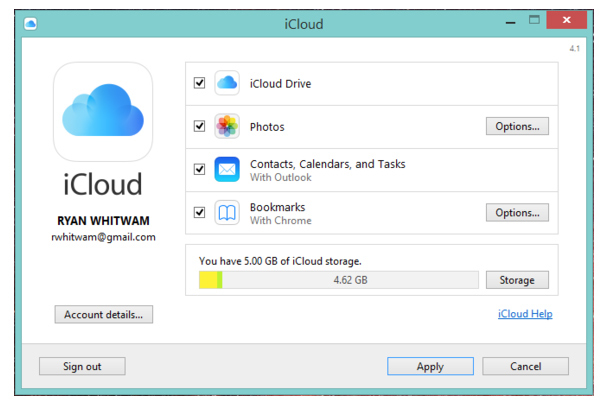The image size is (610, 410).
Task: Click the rwhitwam@gmail.com email text
Action: [104, 237]
